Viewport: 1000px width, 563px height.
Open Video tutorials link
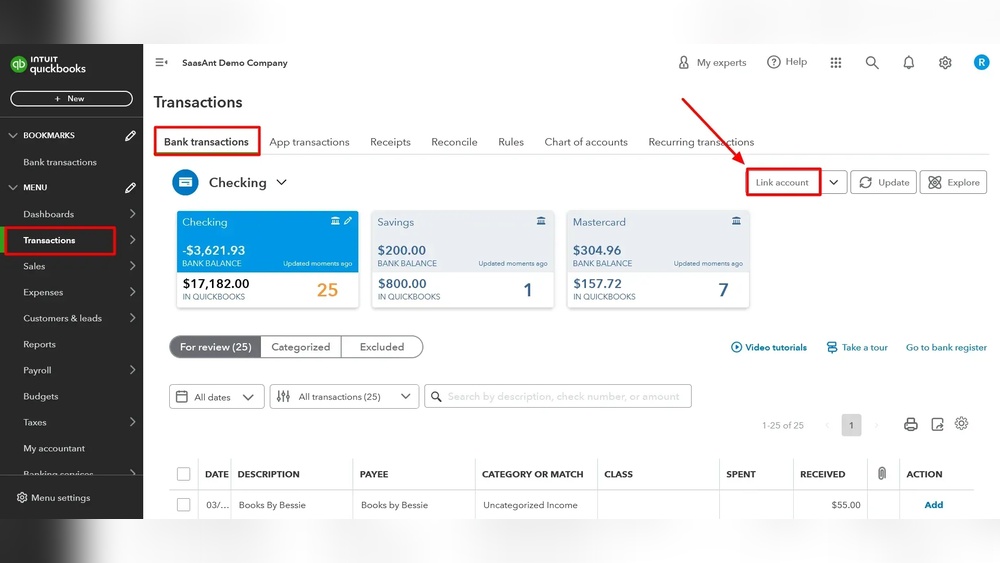768,347
